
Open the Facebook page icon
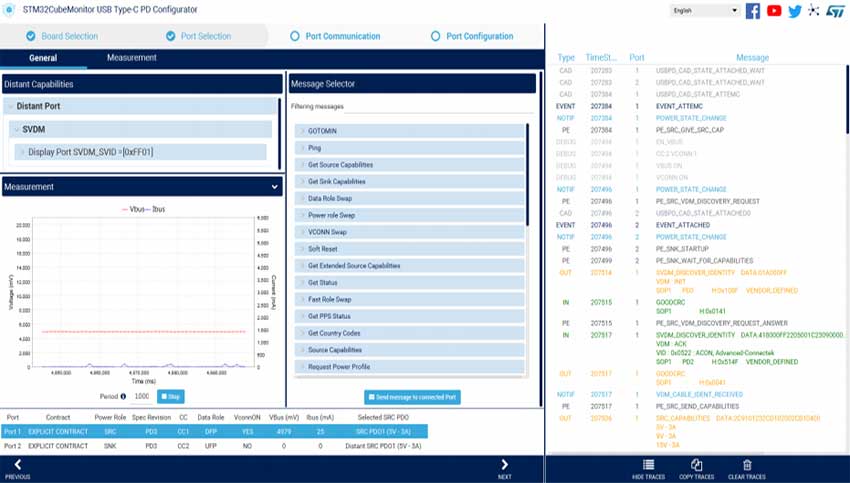(x=752, y=11)
